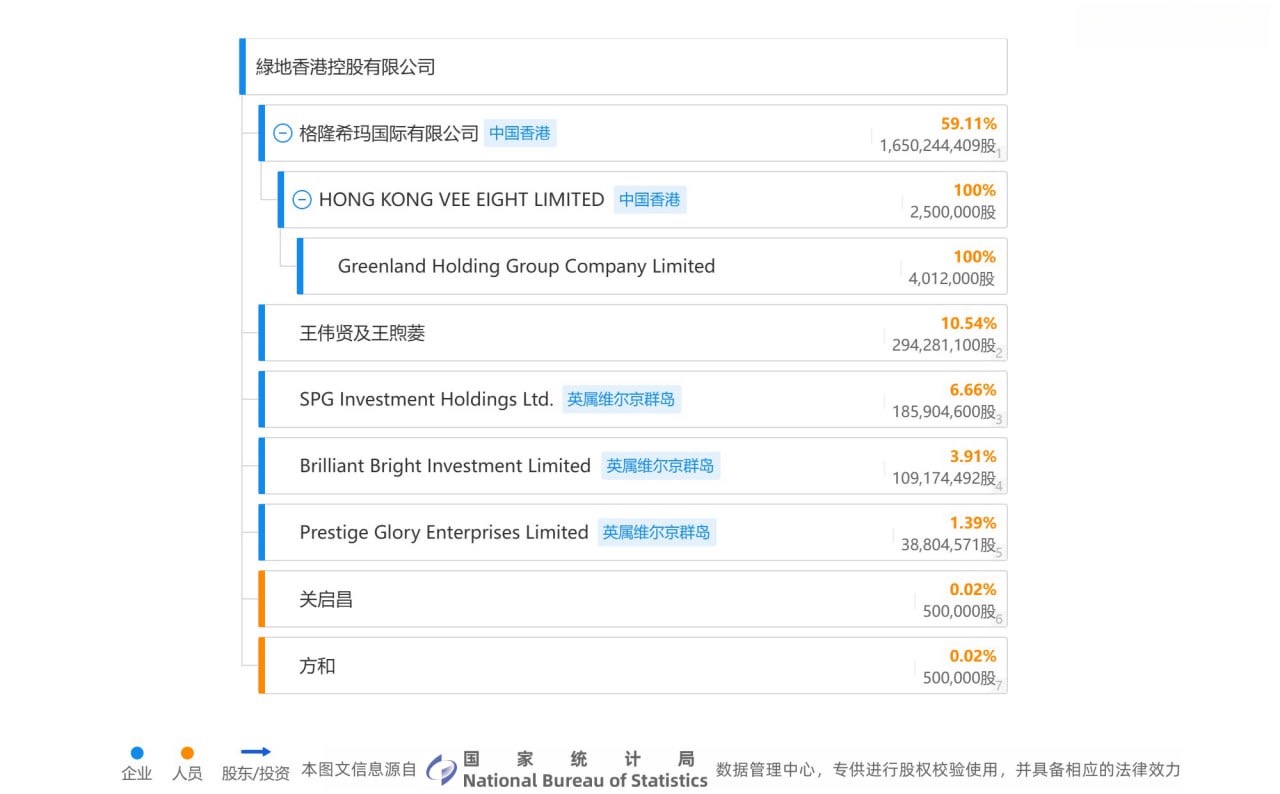This screenshot has height=794, width=1280.
Task: Click the 100% value above 4,012,000股
Action: (975, 257)
